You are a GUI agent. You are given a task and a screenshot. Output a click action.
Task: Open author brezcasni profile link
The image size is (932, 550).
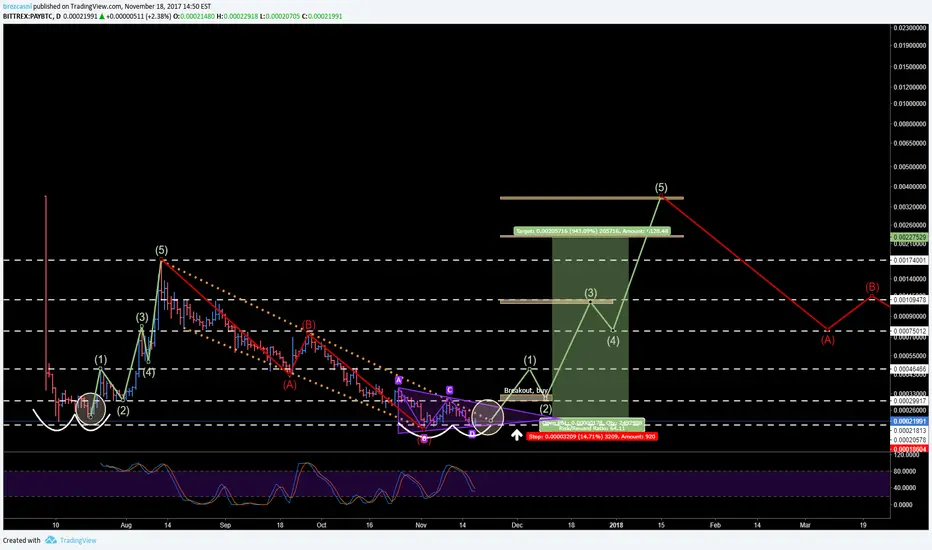(16, 7)
